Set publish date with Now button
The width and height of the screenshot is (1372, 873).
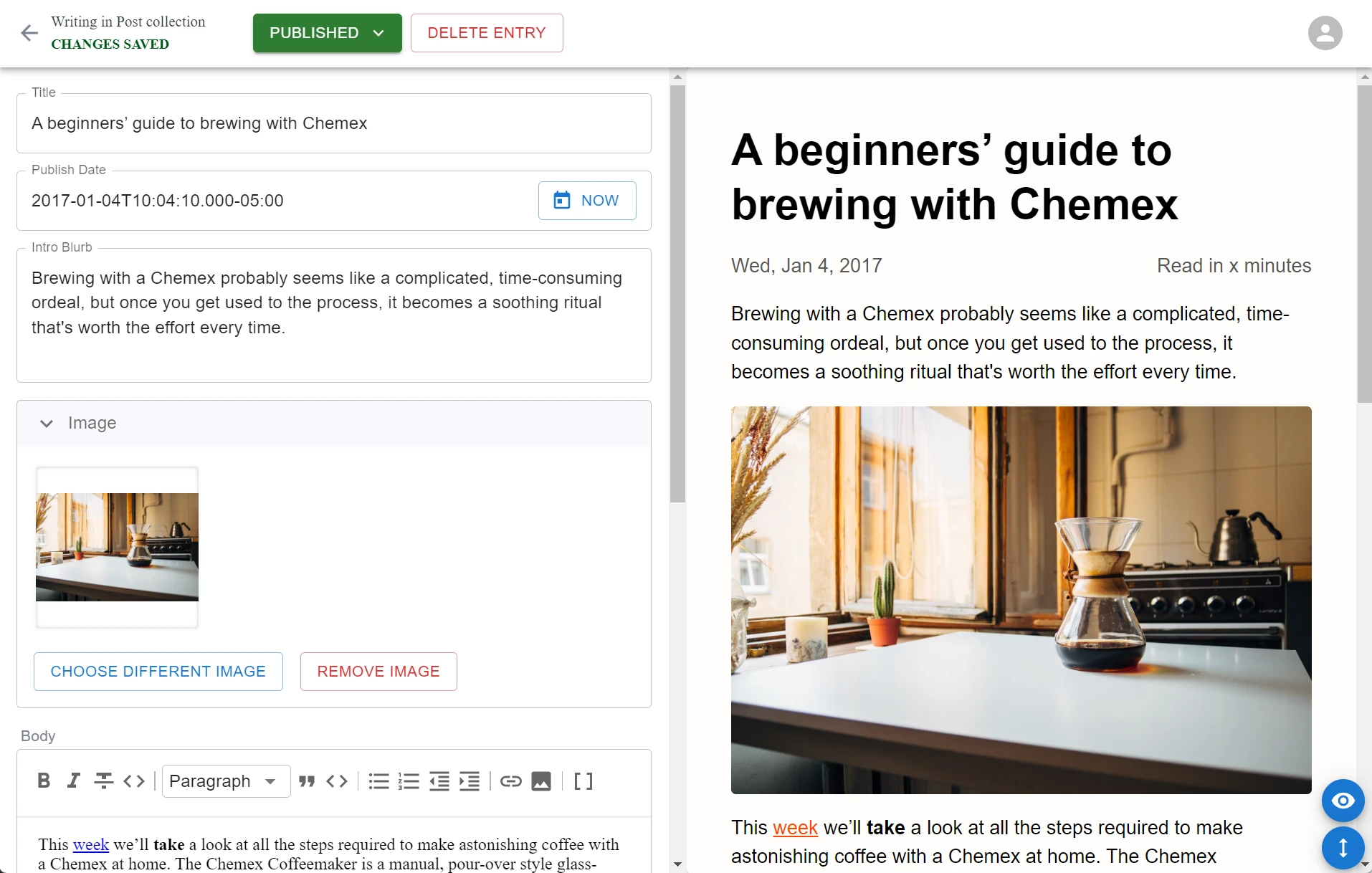[586, 201]
